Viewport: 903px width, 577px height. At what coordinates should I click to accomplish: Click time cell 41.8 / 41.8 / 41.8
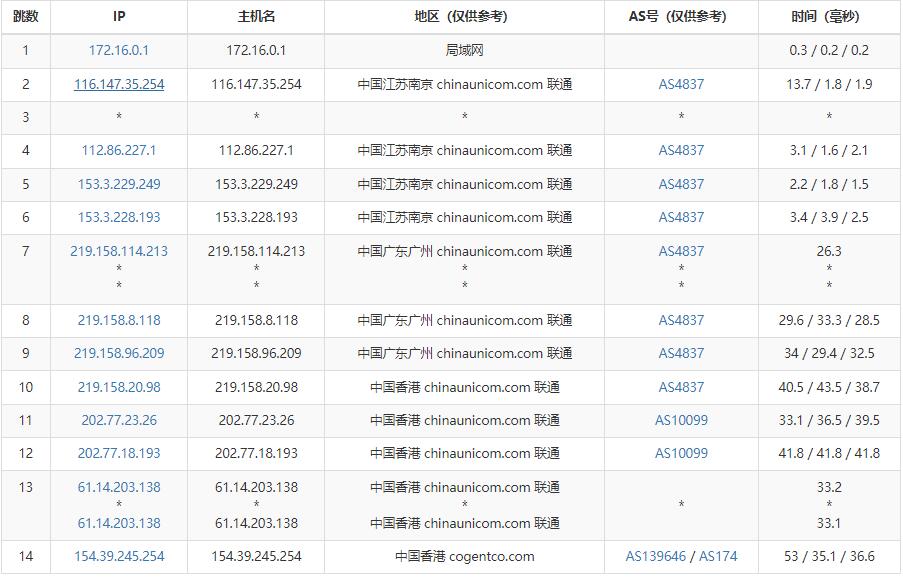point(829,453)
